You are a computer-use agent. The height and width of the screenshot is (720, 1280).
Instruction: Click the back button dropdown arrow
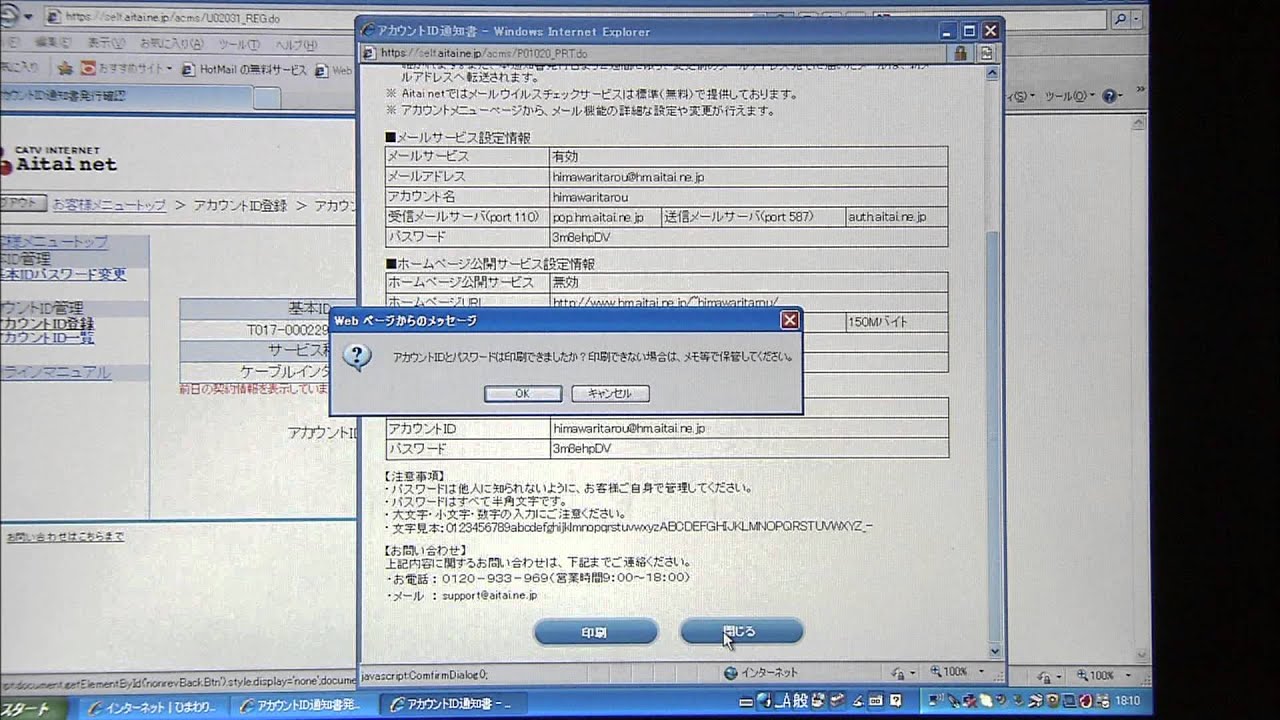[x=26, y=17]
